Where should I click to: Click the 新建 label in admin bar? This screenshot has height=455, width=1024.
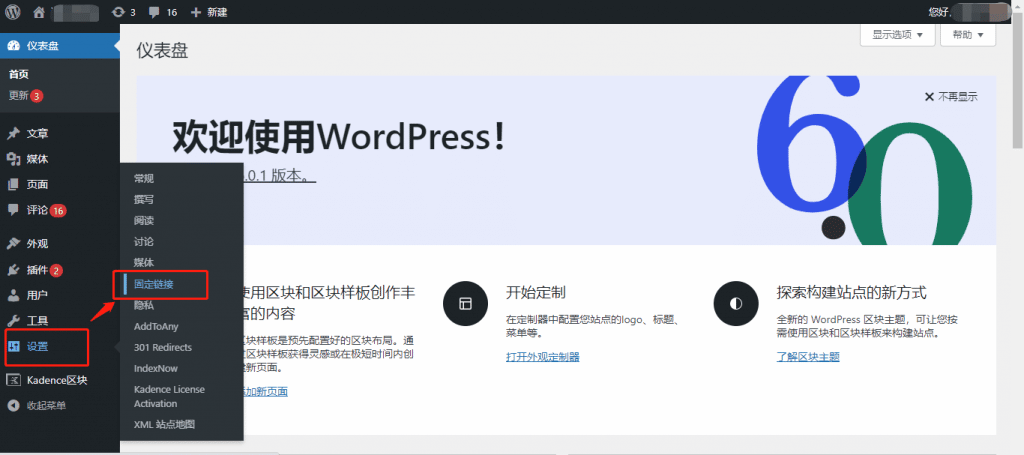click(217, 12)
